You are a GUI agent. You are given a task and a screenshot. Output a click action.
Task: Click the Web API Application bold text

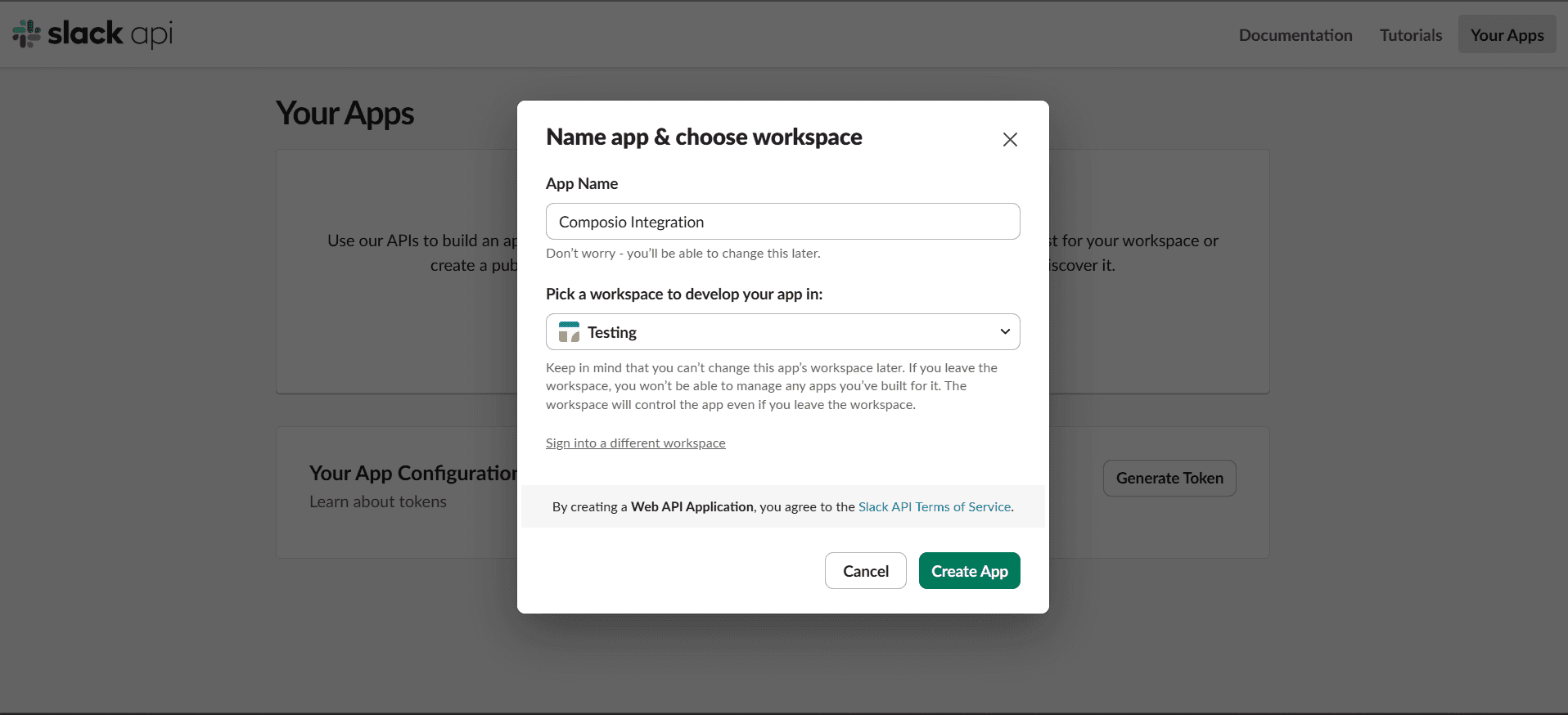[x=692, y=506]
